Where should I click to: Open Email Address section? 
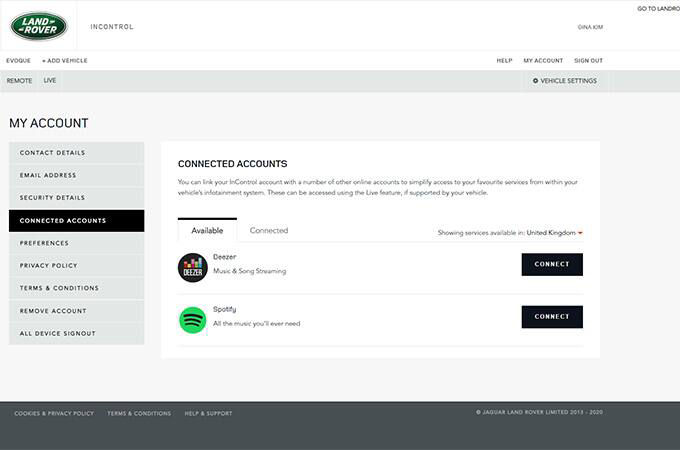point(76,175)
